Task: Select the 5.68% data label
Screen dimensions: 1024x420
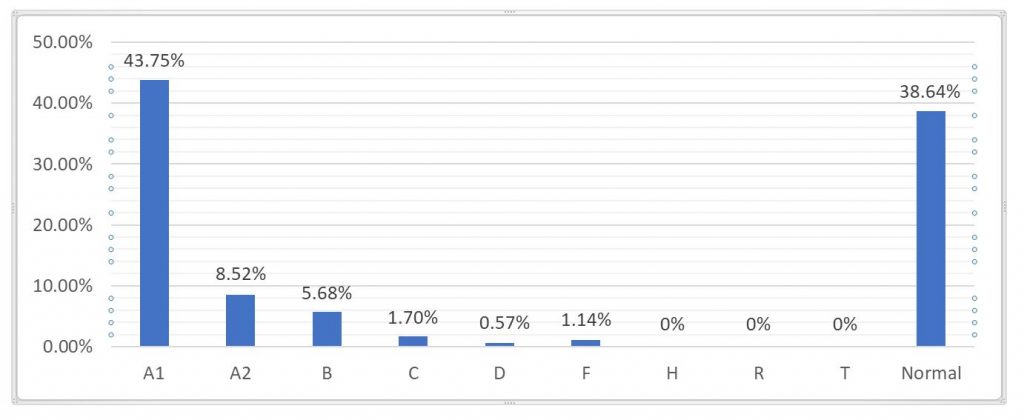Action: [x=327, y=292]
